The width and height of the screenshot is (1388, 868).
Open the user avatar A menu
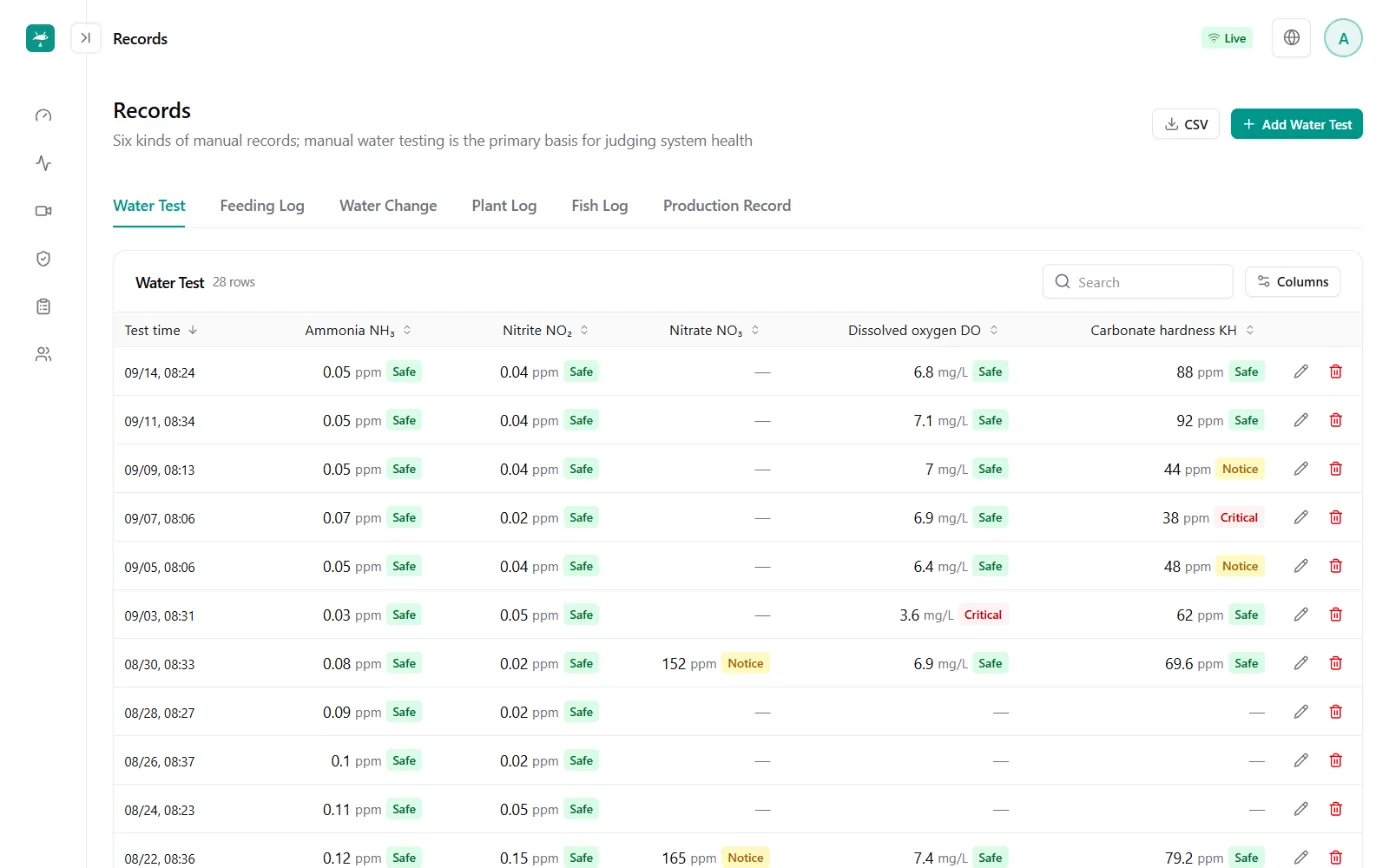pos(1343,38)
